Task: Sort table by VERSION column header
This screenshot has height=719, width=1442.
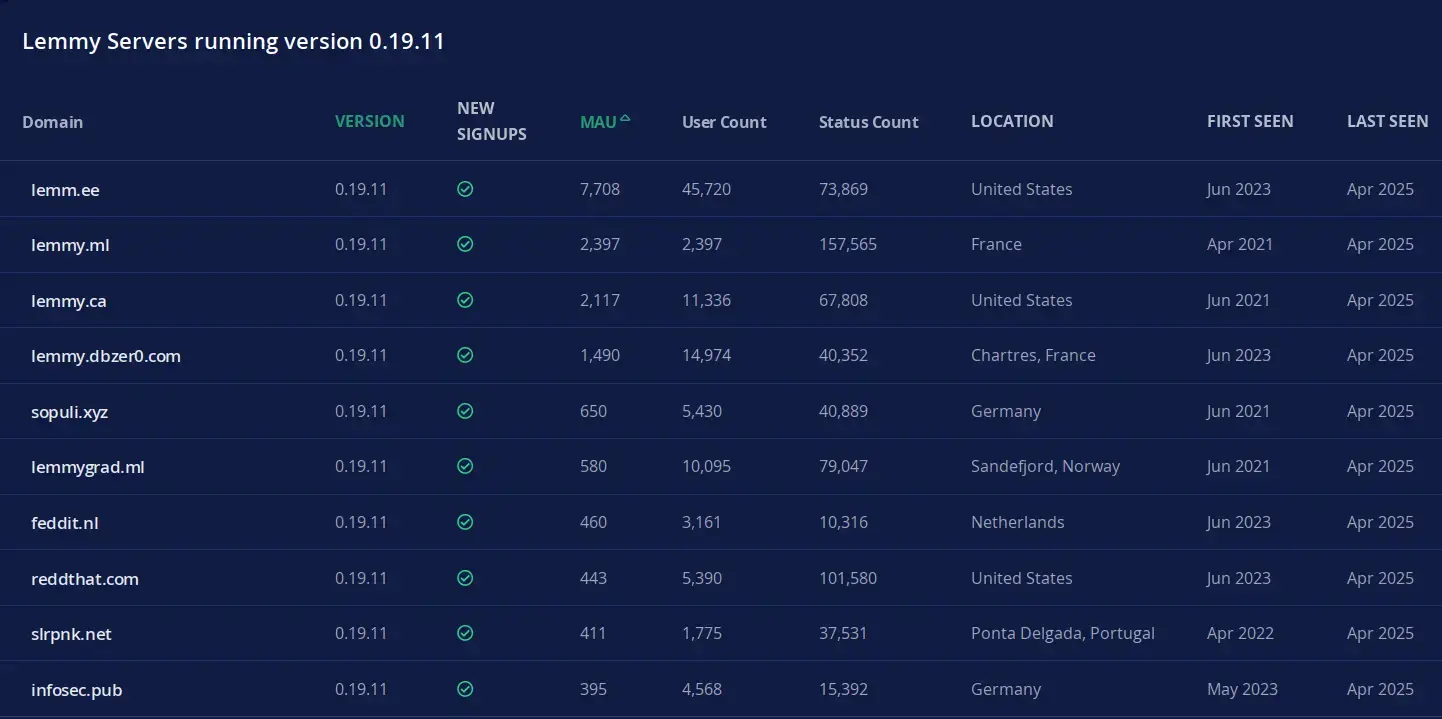Action: tap(370, 121)
